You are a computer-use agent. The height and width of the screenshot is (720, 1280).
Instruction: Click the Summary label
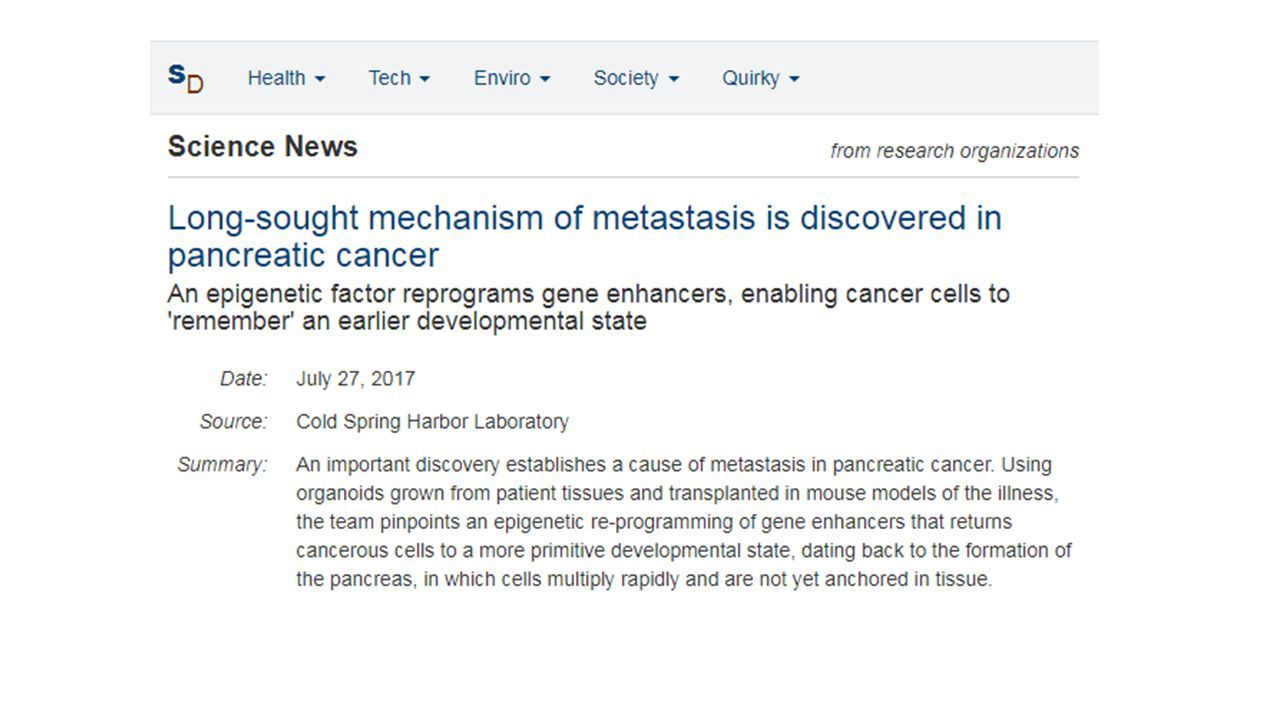click(x=222, y=465)
